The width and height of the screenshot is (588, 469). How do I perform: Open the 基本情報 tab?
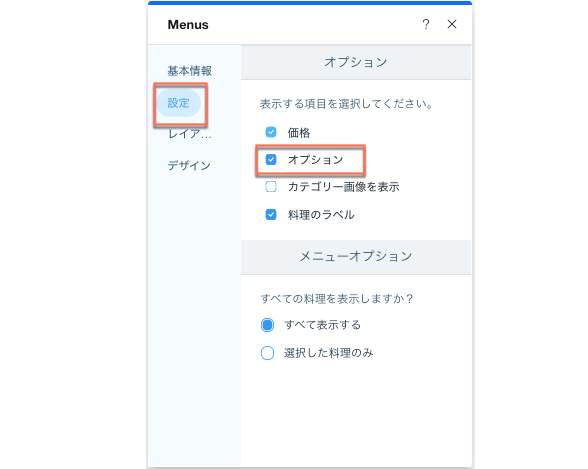point(189,70)
